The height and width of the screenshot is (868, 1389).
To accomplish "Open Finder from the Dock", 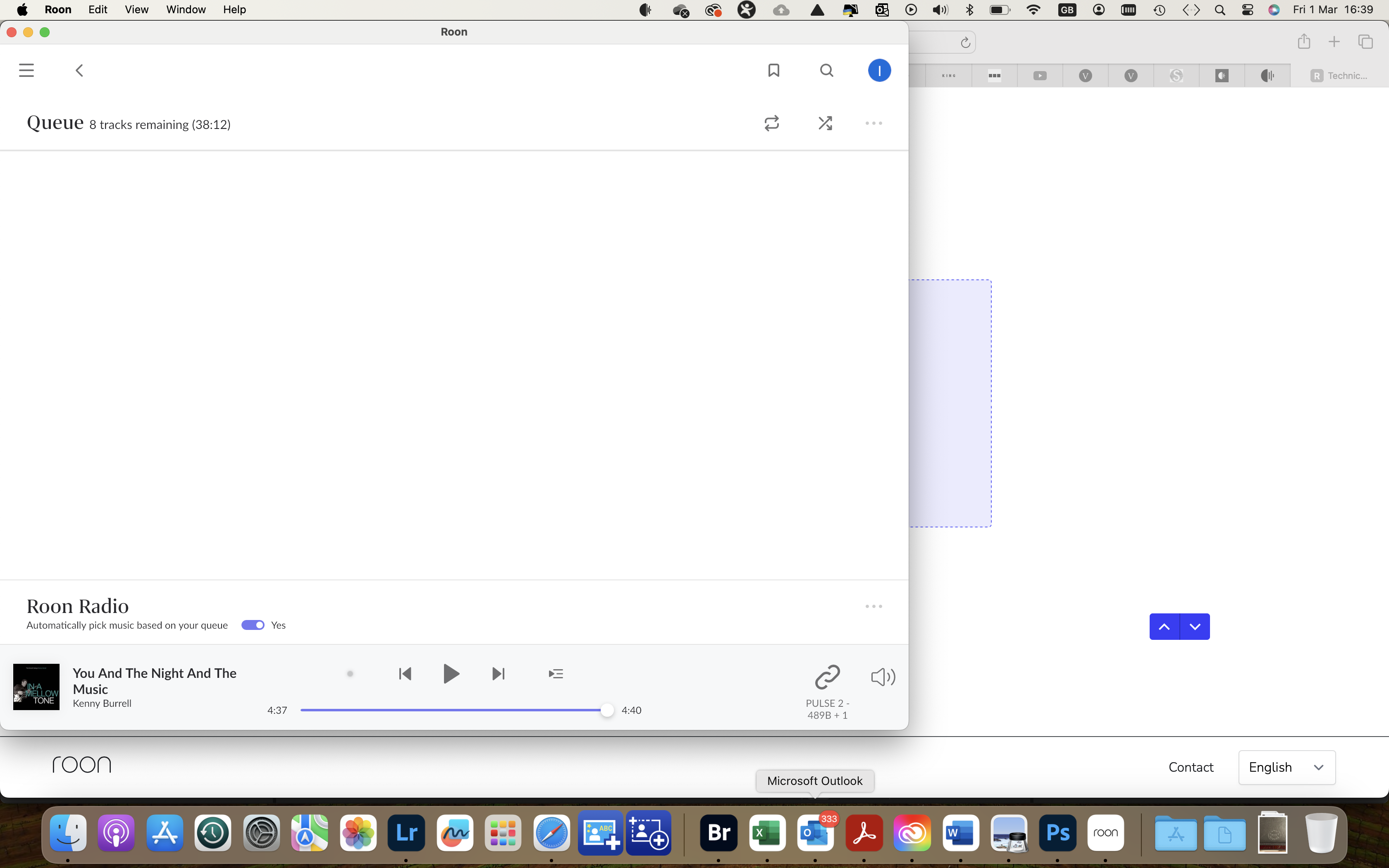I will pos(68,833).
